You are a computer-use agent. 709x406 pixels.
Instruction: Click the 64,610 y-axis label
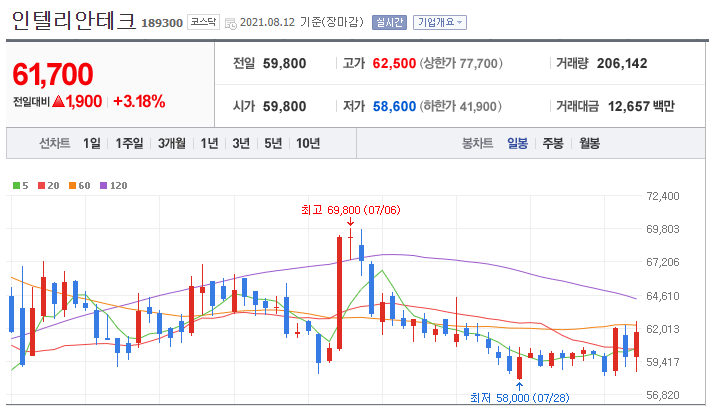662,296
